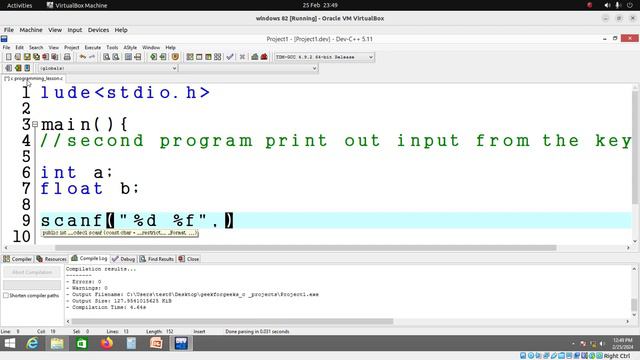Click the Go to Line icon
The height and width of the screenshot is (360, 640).
[x=138, y=57]
